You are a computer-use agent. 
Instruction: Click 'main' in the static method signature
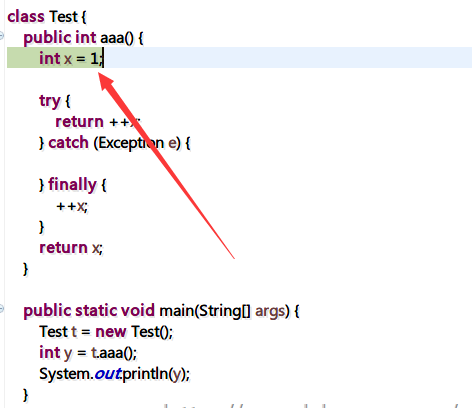point(177,311)
